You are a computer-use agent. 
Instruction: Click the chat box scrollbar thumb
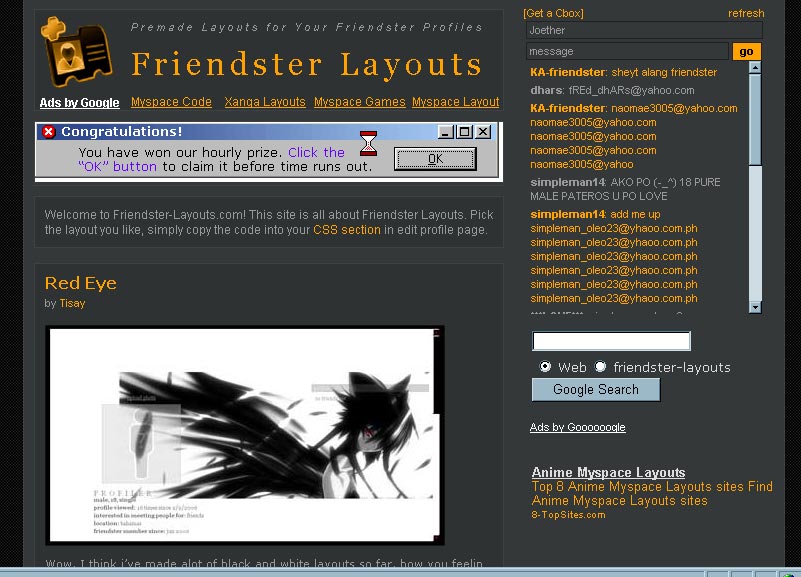point(755,120)
